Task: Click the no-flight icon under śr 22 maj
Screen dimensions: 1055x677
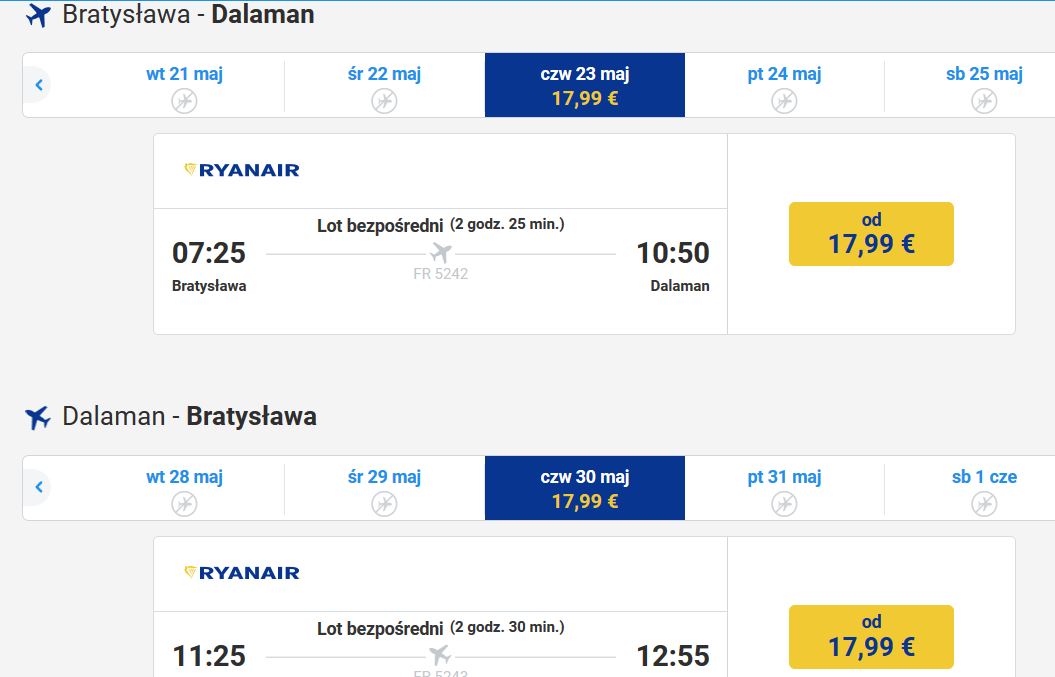Action: [x=384, y=101]
